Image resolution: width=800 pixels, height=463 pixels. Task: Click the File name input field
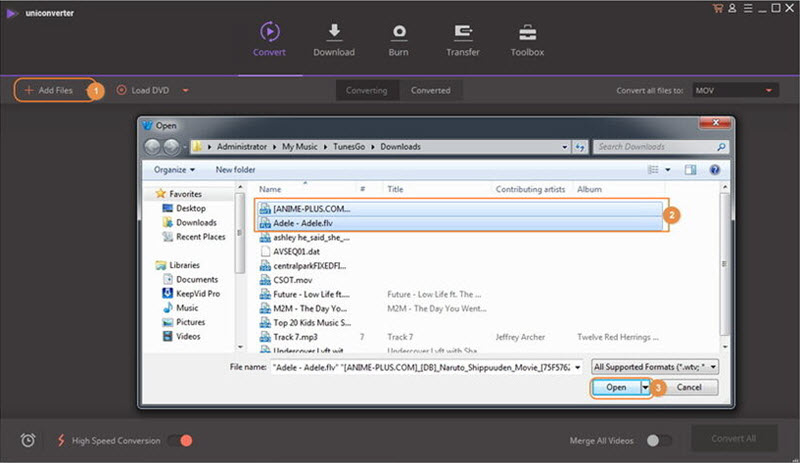click(422, 367)
